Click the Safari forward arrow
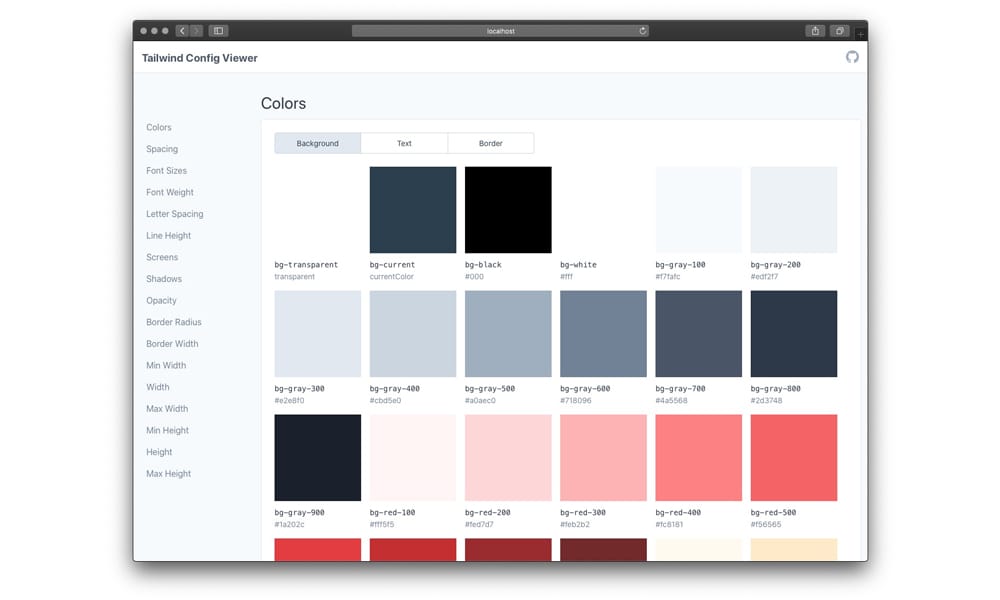This screenshot has height=600, width=1000. pos(196,31)
